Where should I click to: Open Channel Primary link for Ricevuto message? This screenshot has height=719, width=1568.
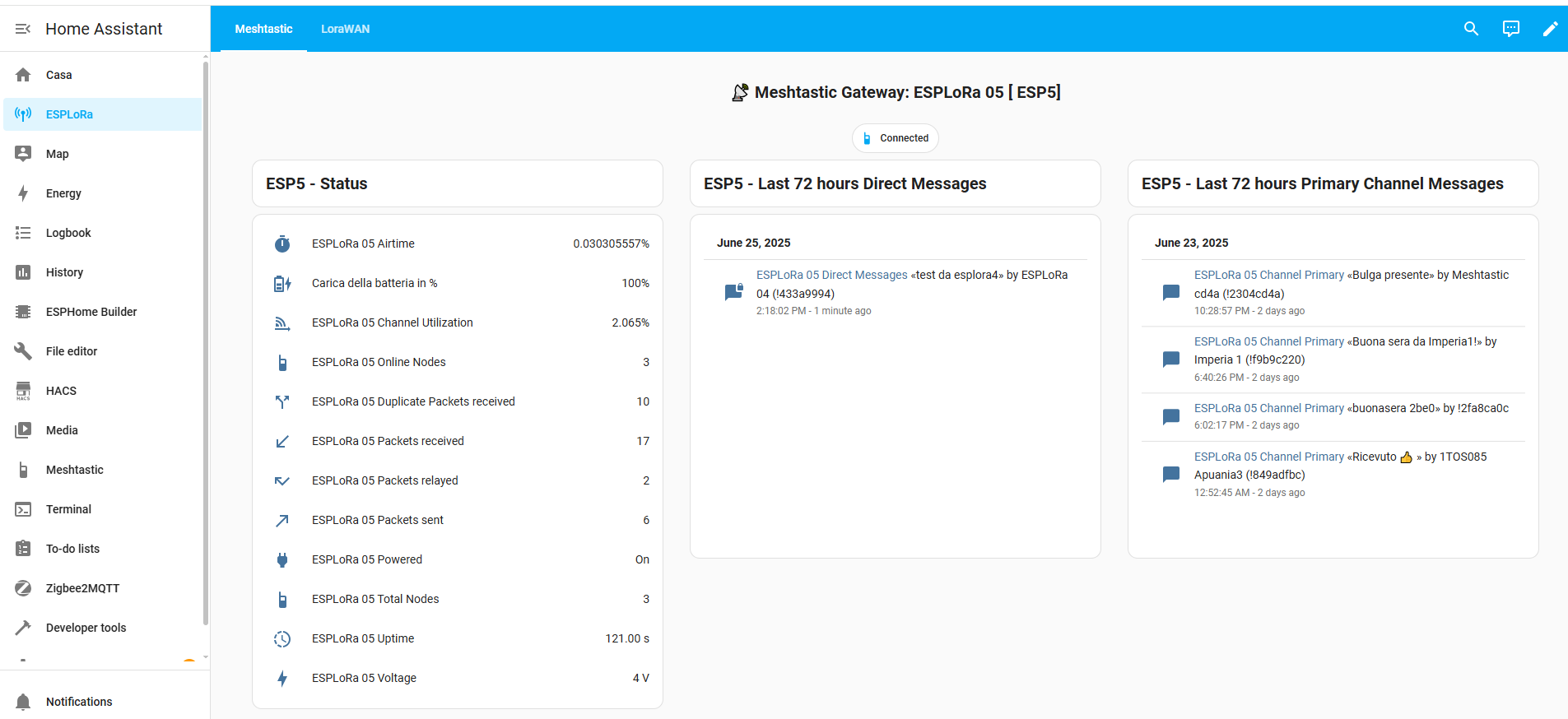point(1268,457)
